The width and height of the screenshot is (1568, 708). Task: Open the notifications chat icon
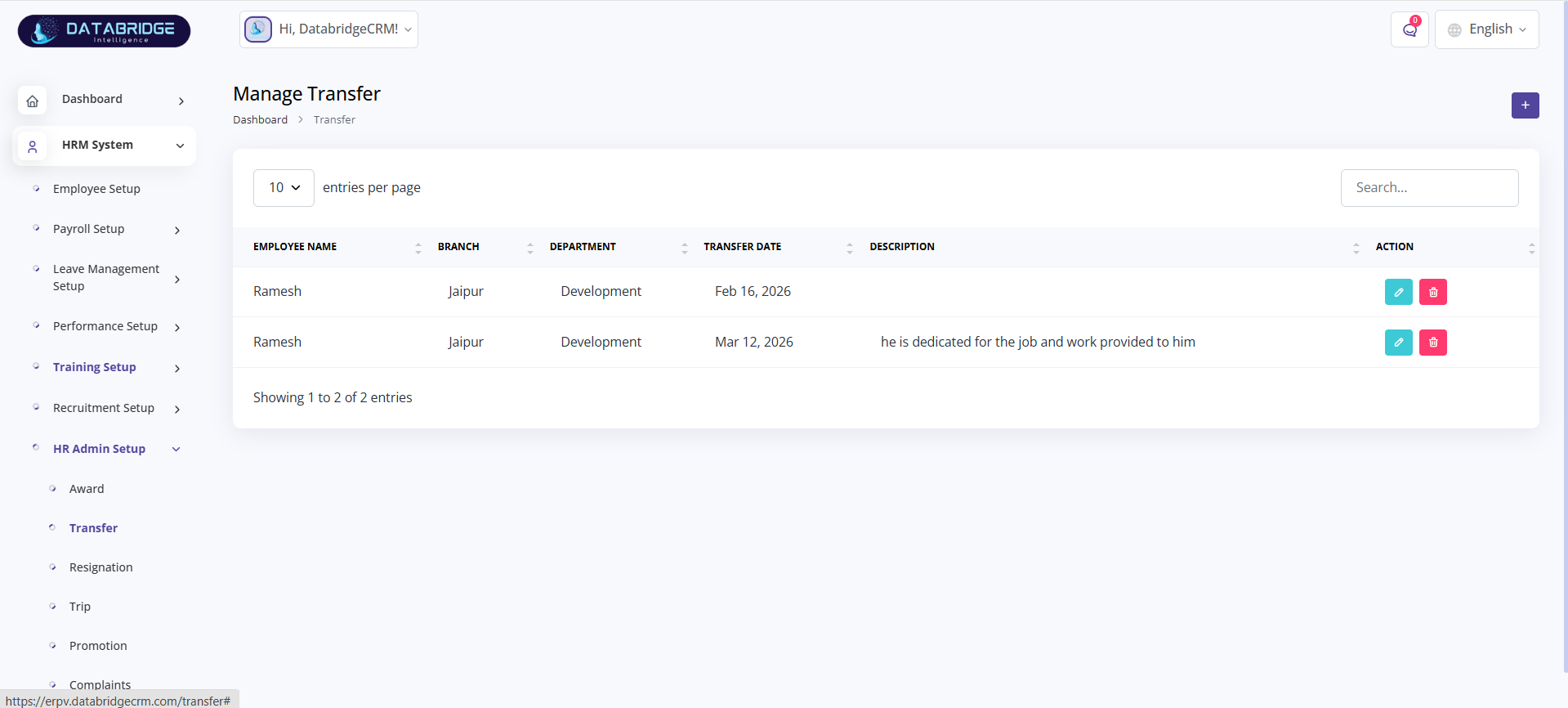coord(1409,29)
